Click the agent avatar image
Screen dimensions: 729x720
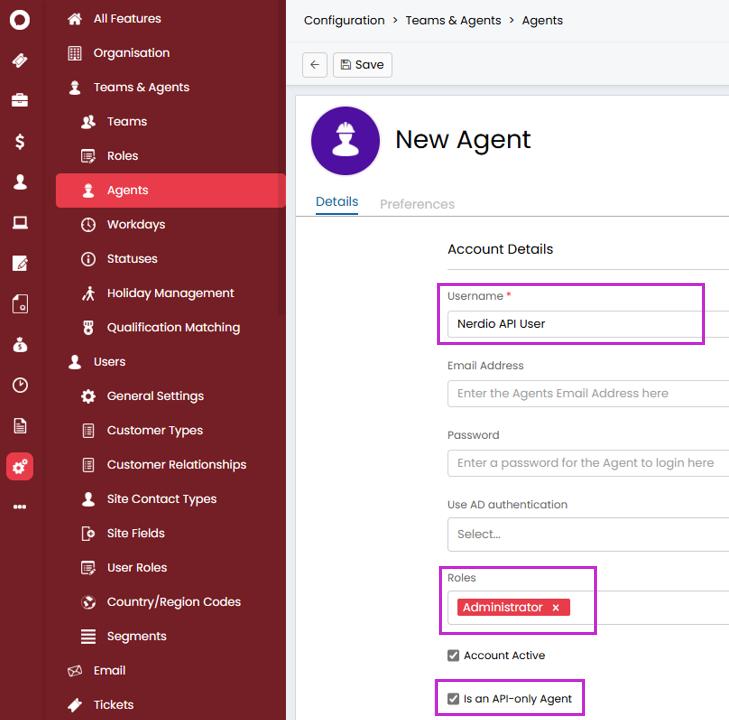pos(345,141)
